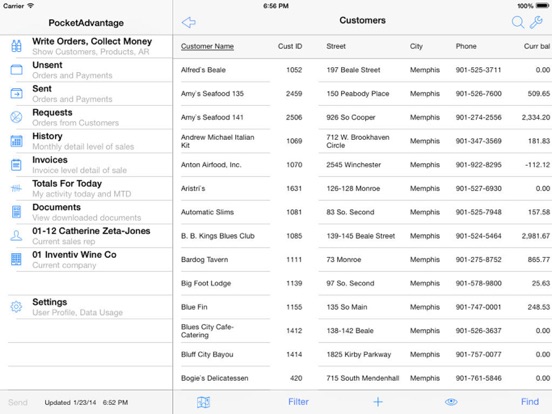Image resolution: width=552 pixels, height=414 pixels.
Task: Open Unsent Orders and Payments
Action: coord(86,70)
